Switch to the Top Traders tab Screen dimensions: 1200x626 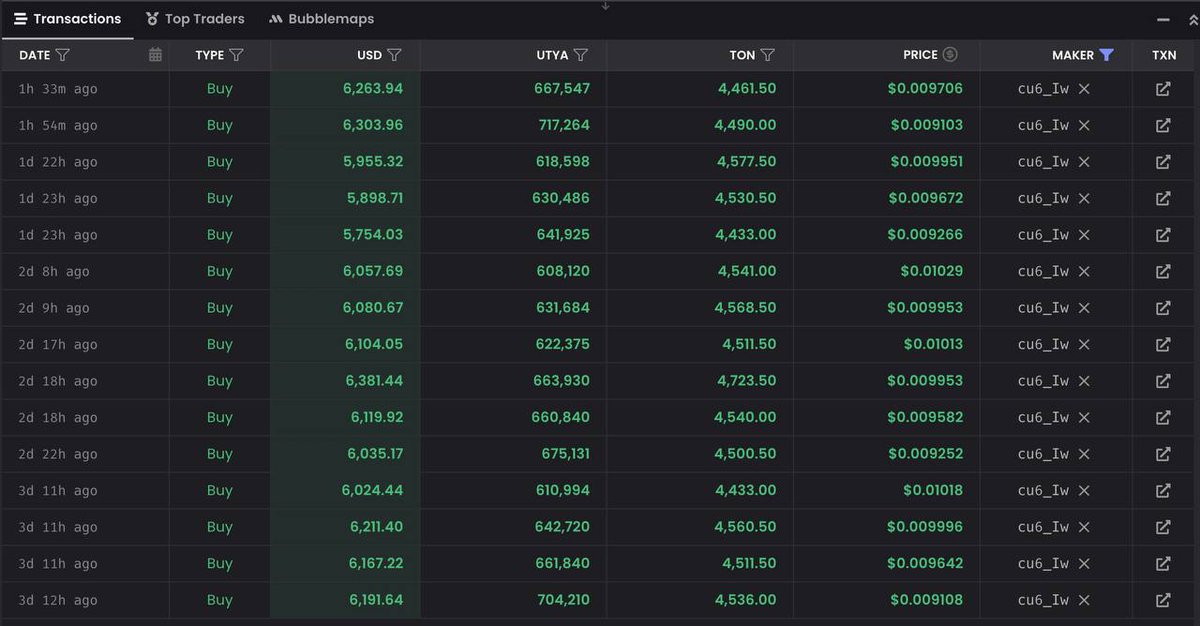click(x=195, y=19)
